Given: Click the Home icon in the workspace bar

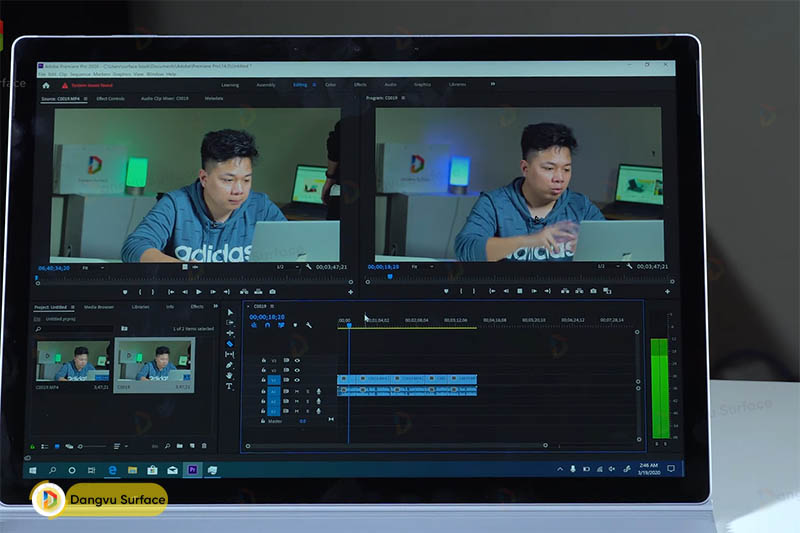Looking at the screenshot, I should pos(46,85).
